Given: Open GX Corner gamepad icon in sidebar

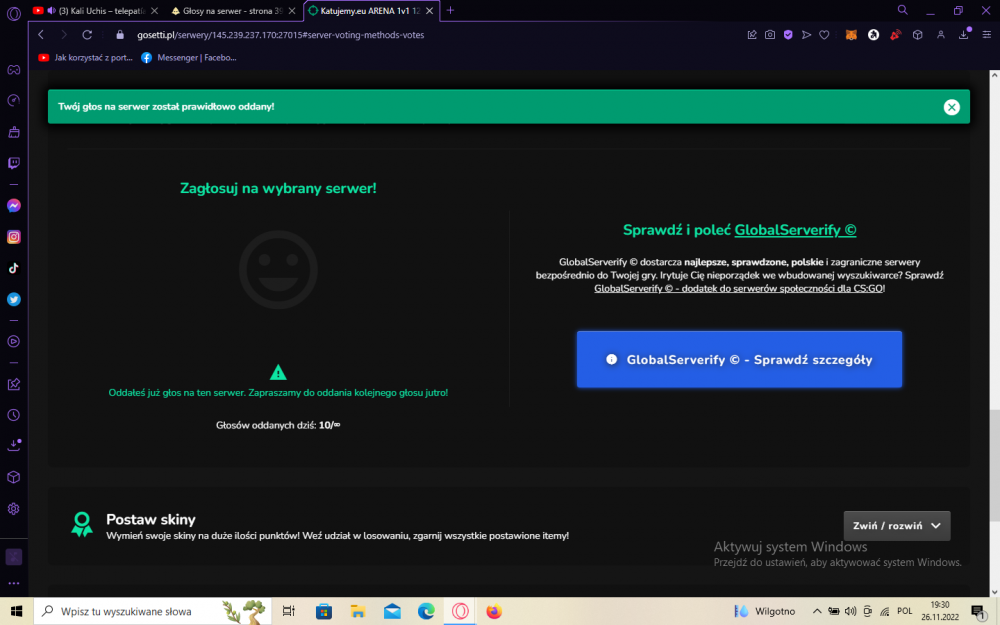Looking at the screenshot, I should 13,70.
